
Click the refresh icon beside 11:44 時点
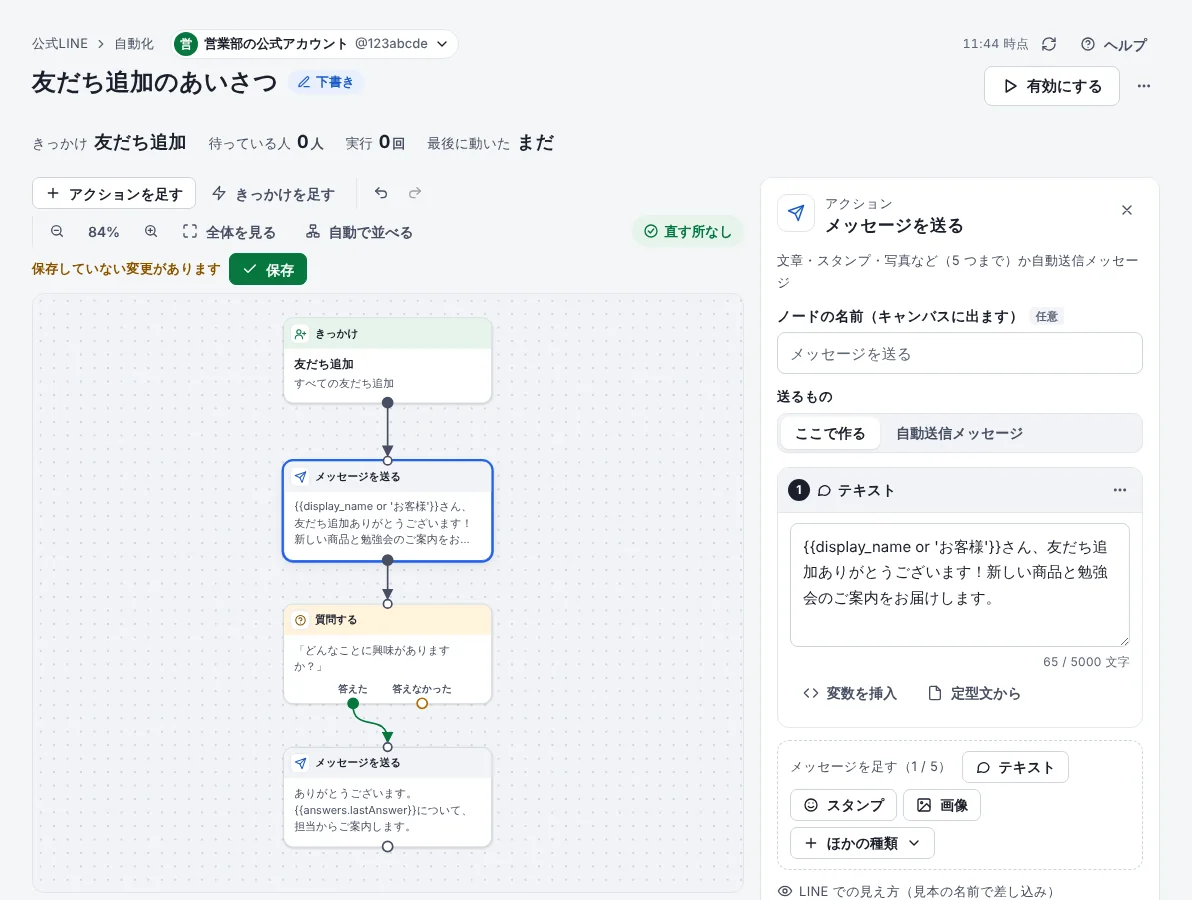click(1049, 44)
